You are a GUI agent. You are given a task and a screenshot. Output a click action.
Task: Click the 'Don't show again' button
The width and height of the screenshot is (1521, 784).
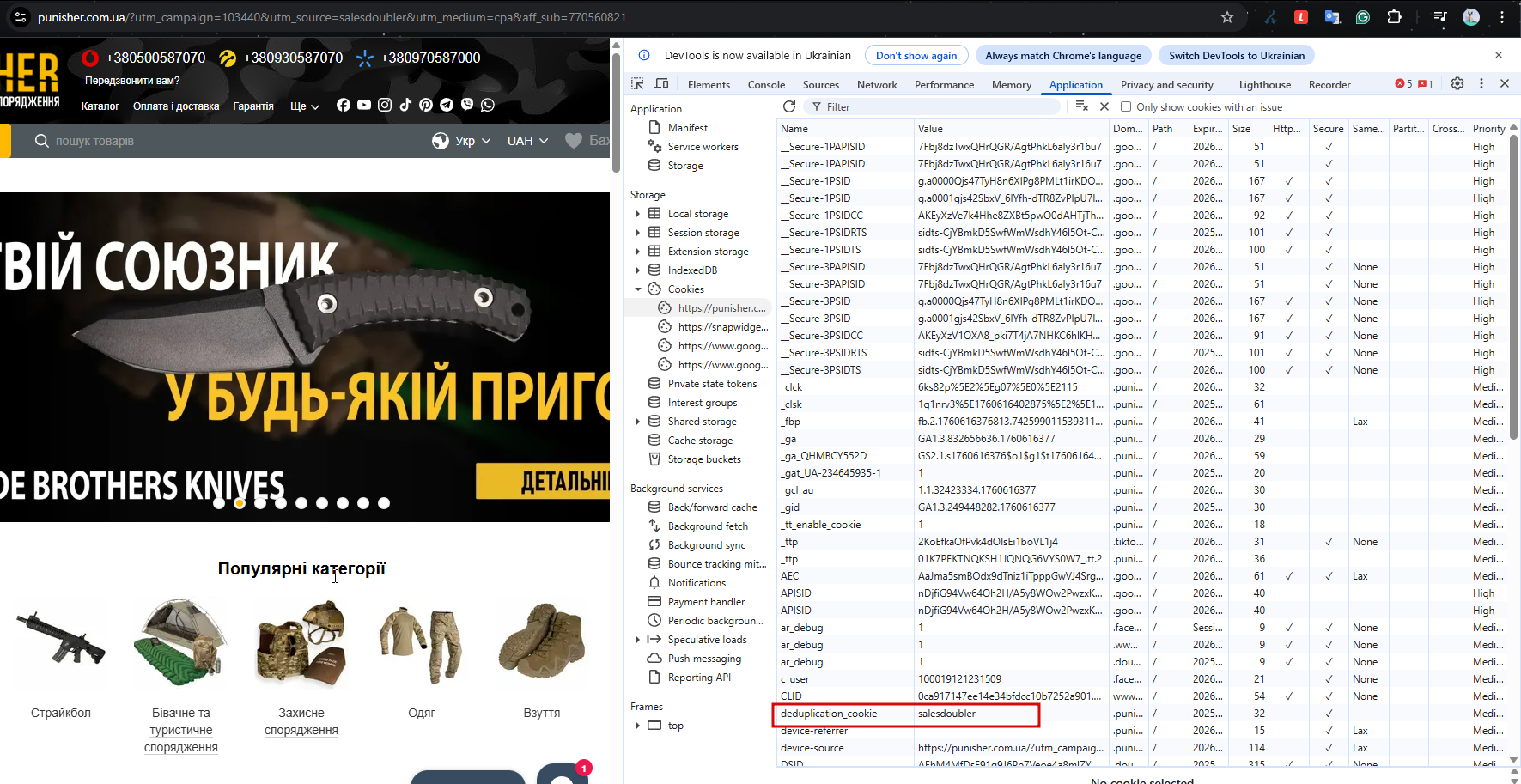click(916, 56)
